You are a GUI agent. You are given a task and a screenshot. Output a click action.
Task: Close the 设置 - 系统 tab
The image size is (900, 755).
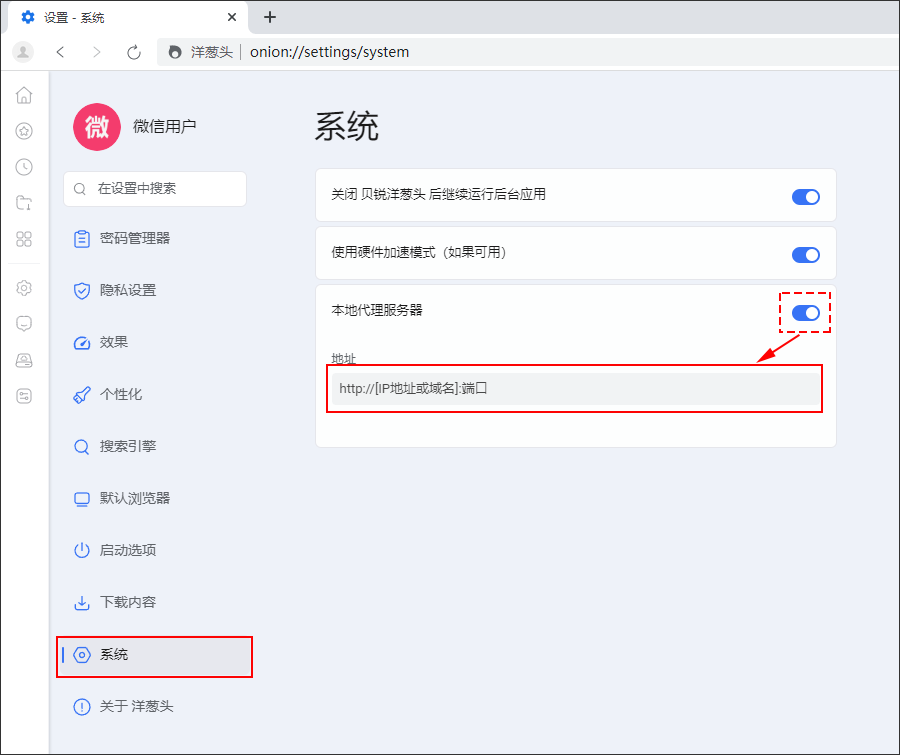232,17
